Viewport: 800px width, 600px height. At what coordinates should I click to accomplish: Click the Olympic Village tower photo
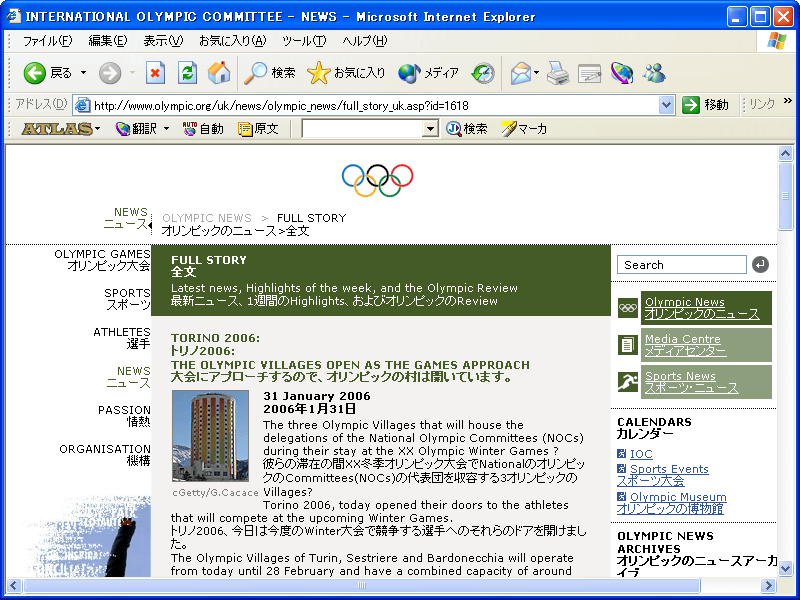210,436
